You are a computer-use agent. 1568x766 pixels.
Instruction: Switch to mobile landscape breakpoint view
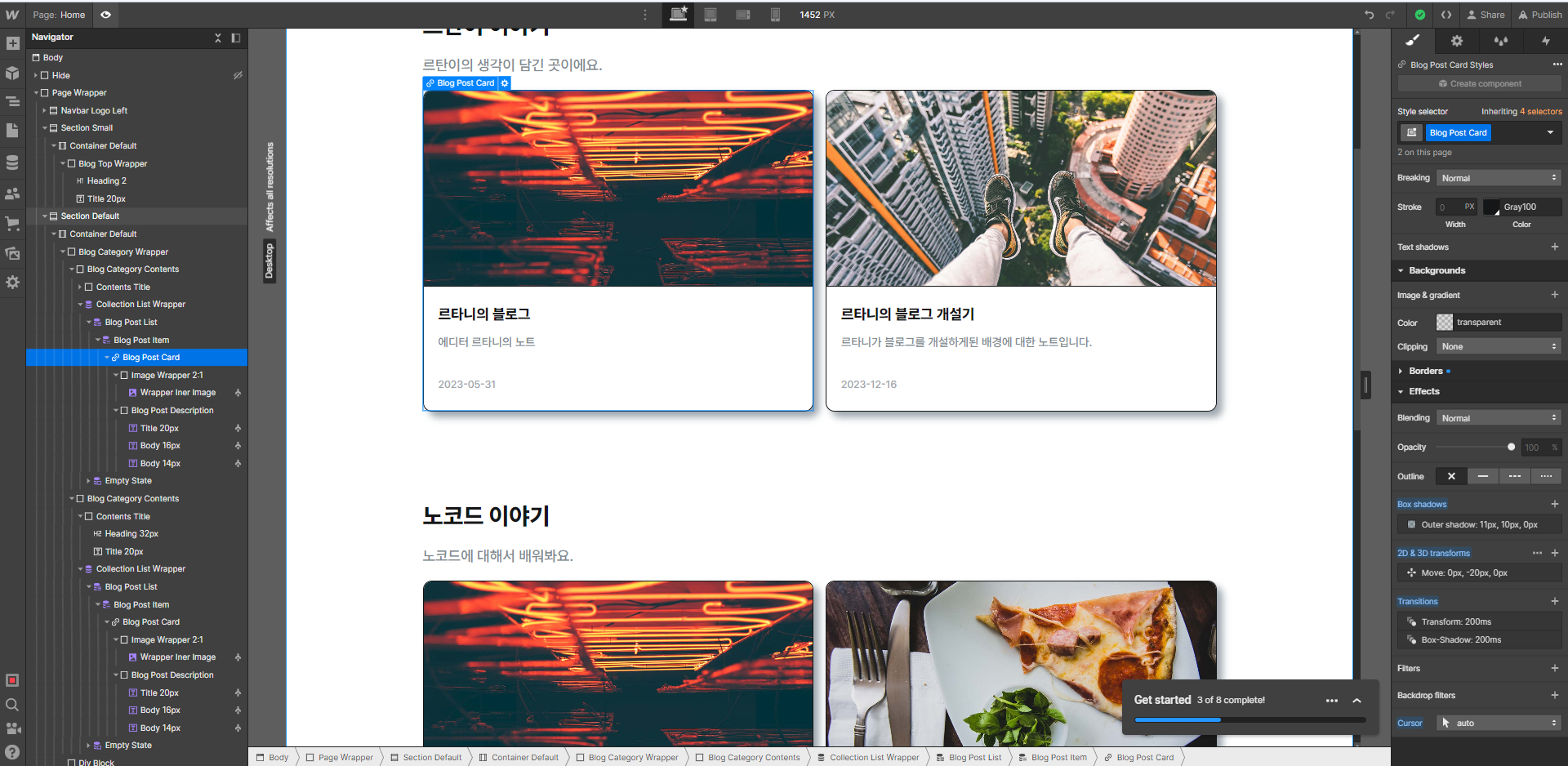click(743, 15)
